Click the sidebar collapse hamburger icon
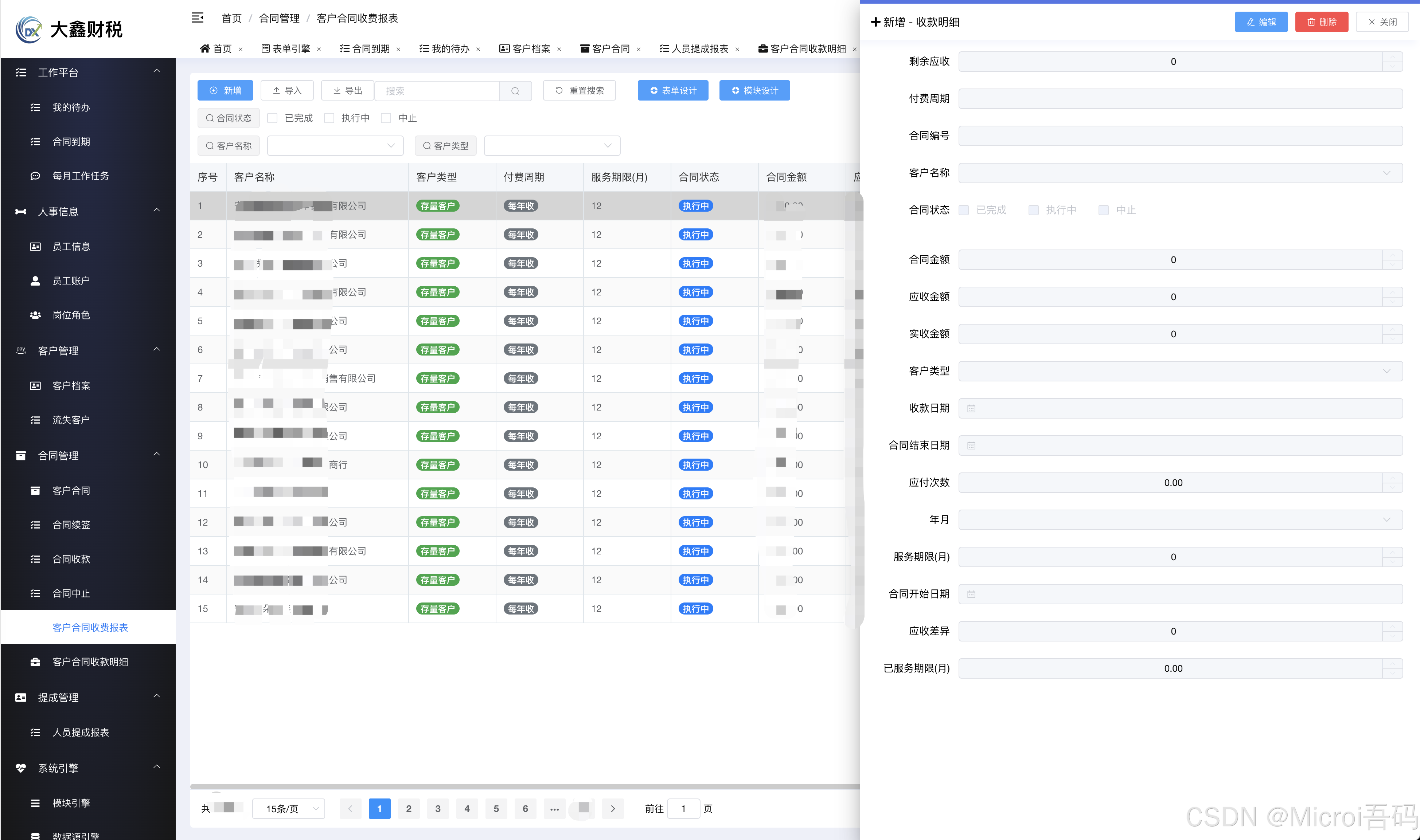 (197, 18)
